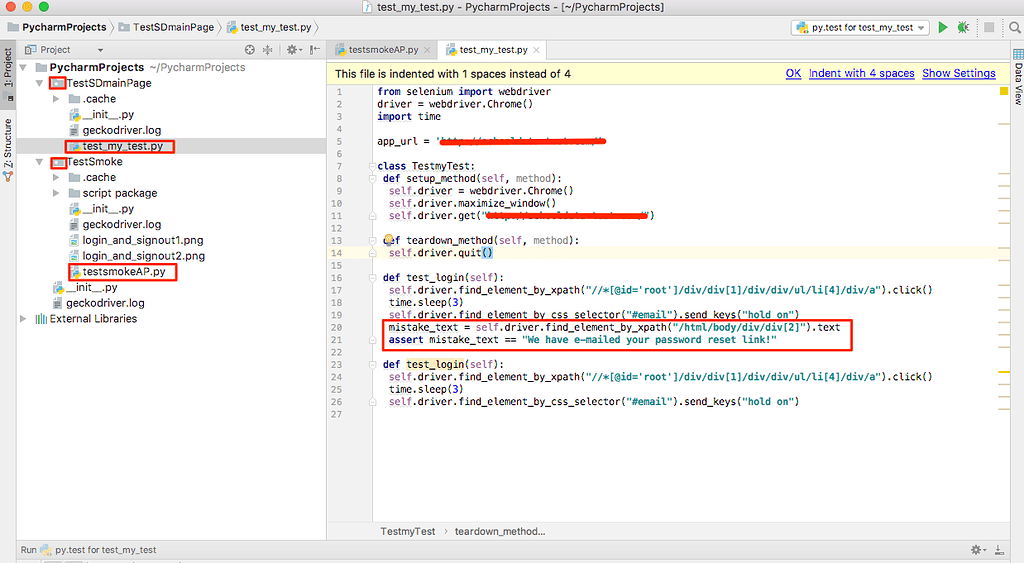The image size is (1024, 563).
Task: Run the py.test configuration with green arrow
Action: point(942,27)
